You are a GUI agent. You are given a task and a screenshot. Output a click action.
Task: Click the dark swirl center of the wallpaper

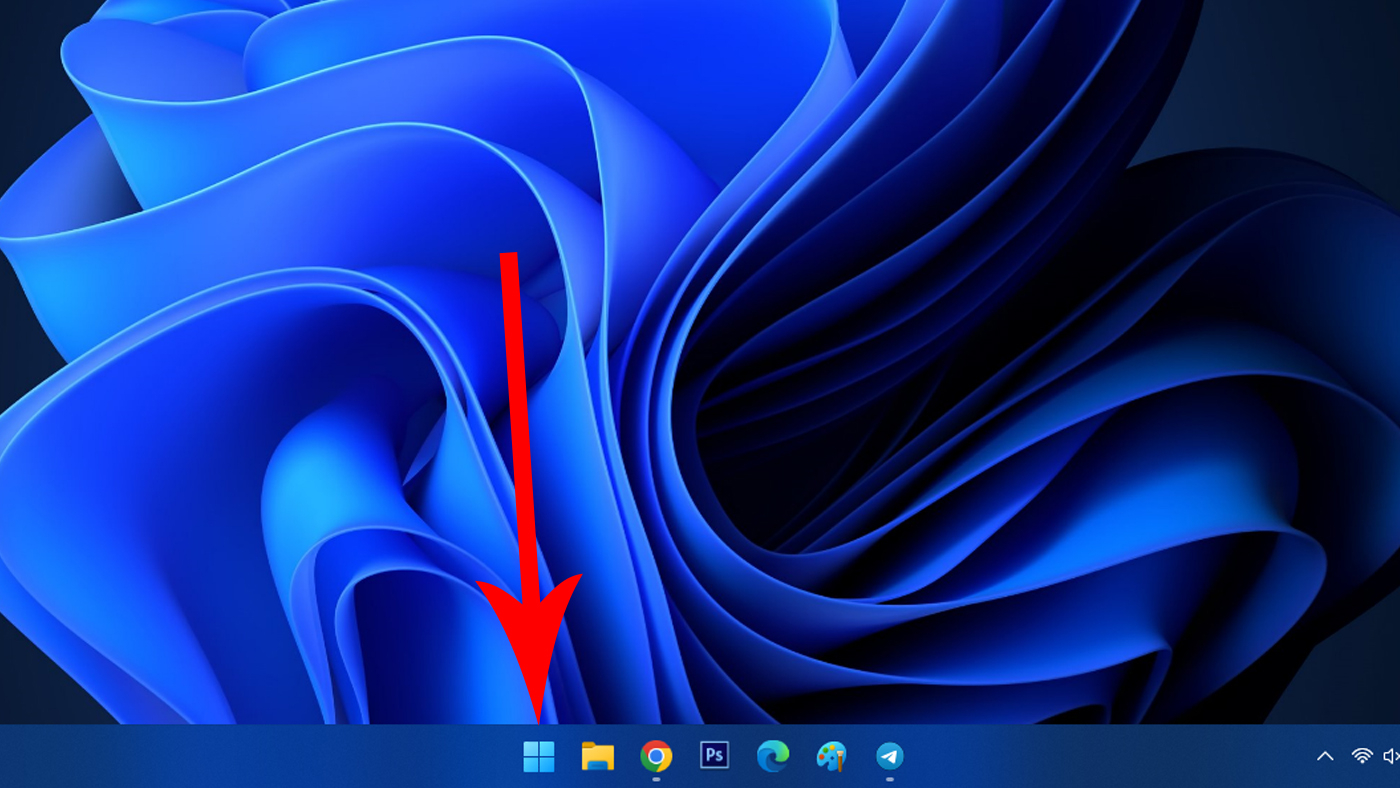[x=760, y=440]
